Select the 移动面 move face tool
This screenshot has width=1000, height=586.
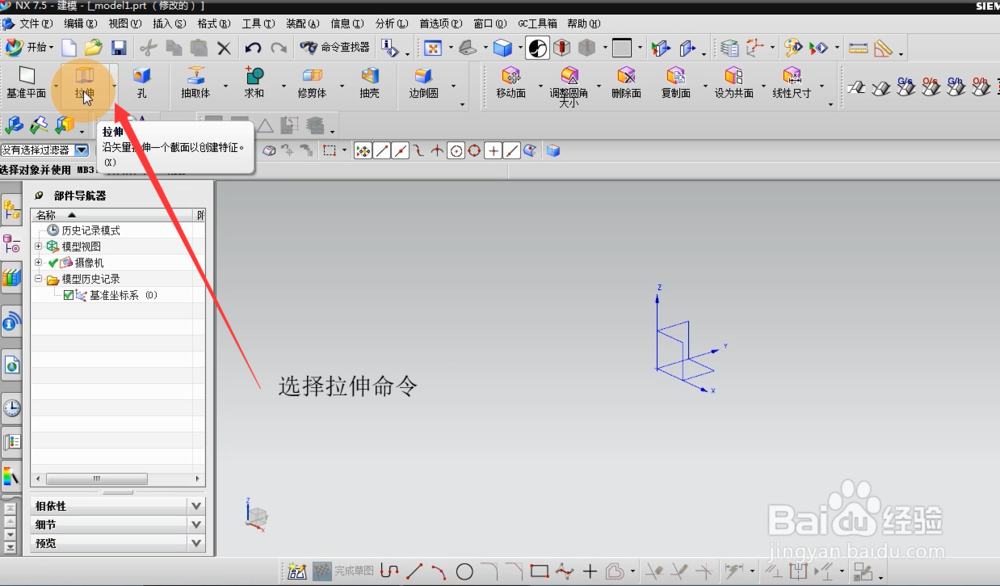(511, 83)
